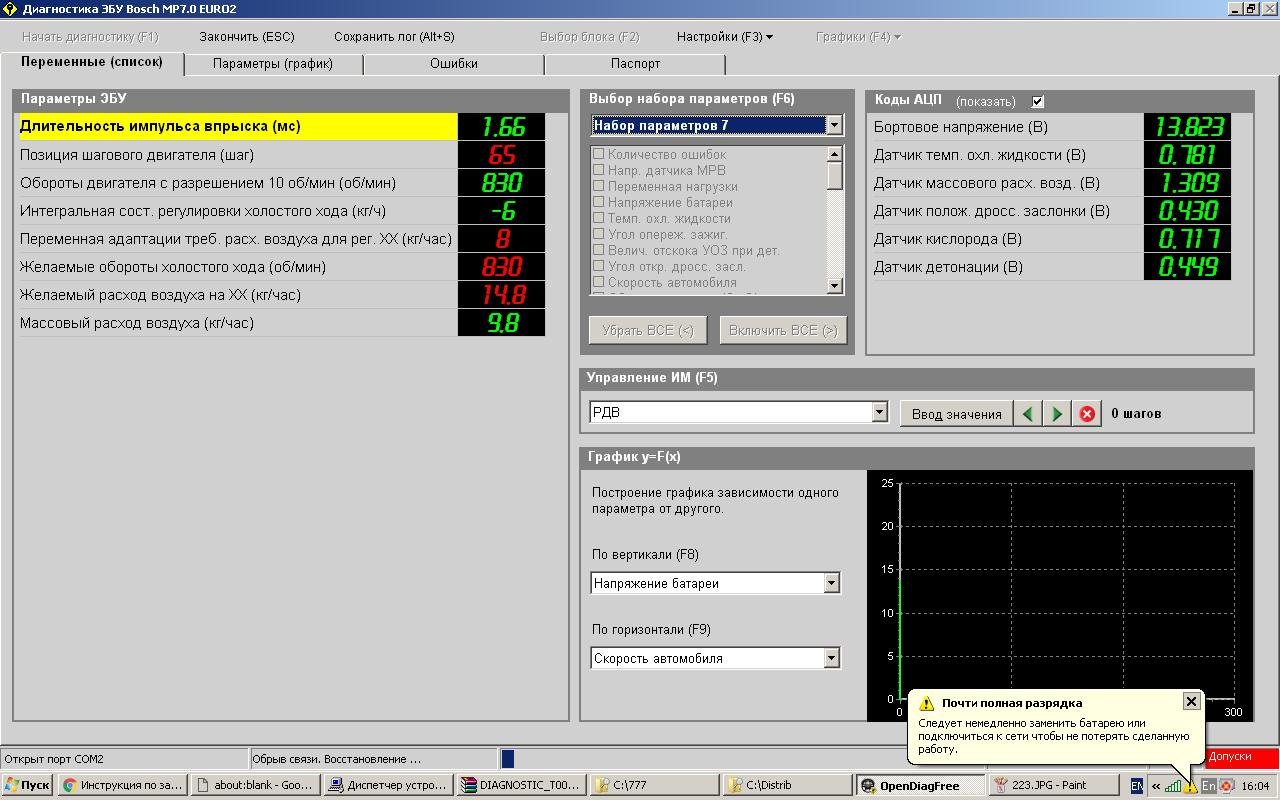Click the red Допуски status button
The height and width of the screenshot is (800, 1280).
[1241, 757]
